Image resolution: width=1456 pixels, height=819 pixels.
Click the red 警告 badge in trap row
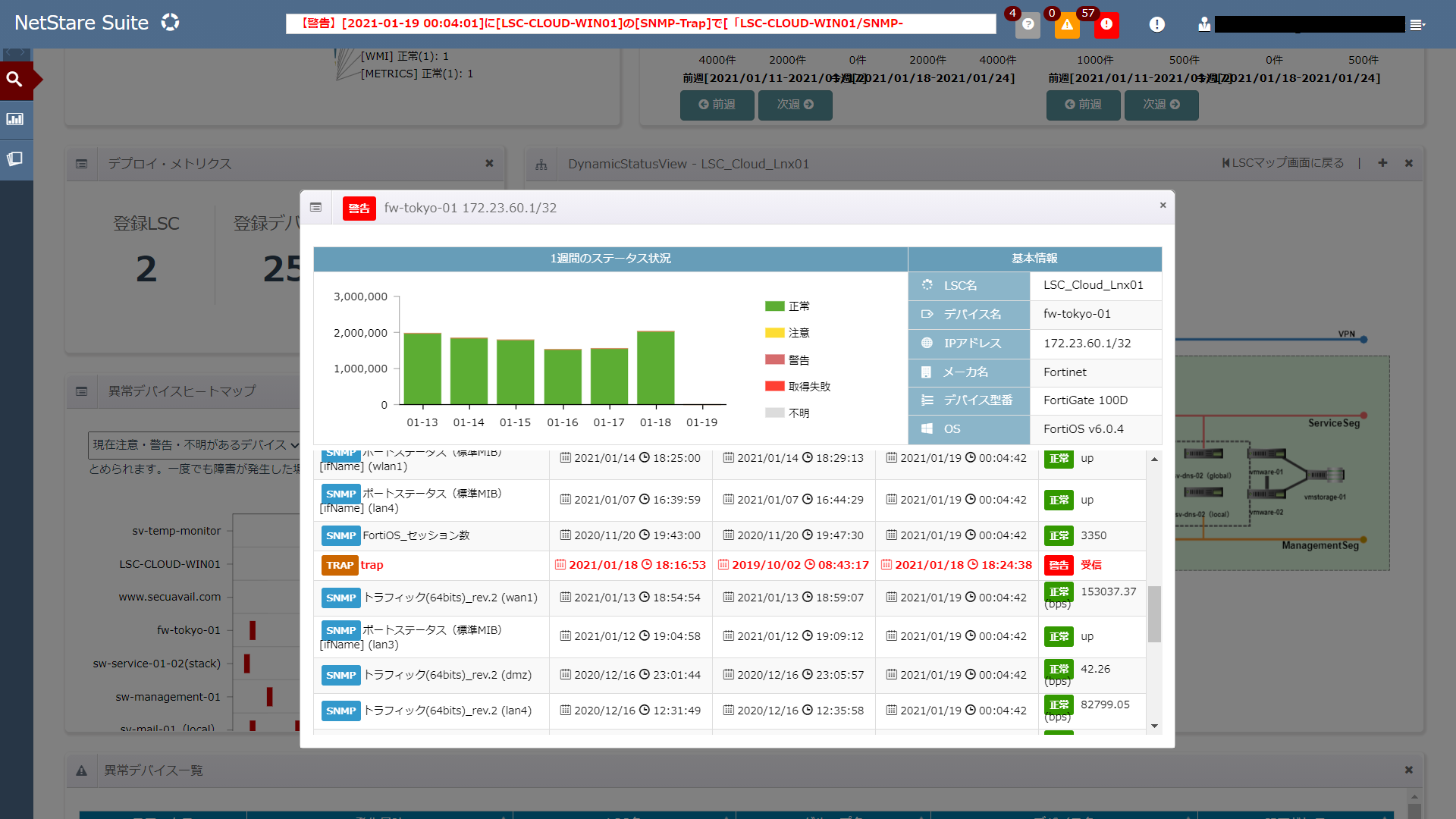coord(1059,565)
